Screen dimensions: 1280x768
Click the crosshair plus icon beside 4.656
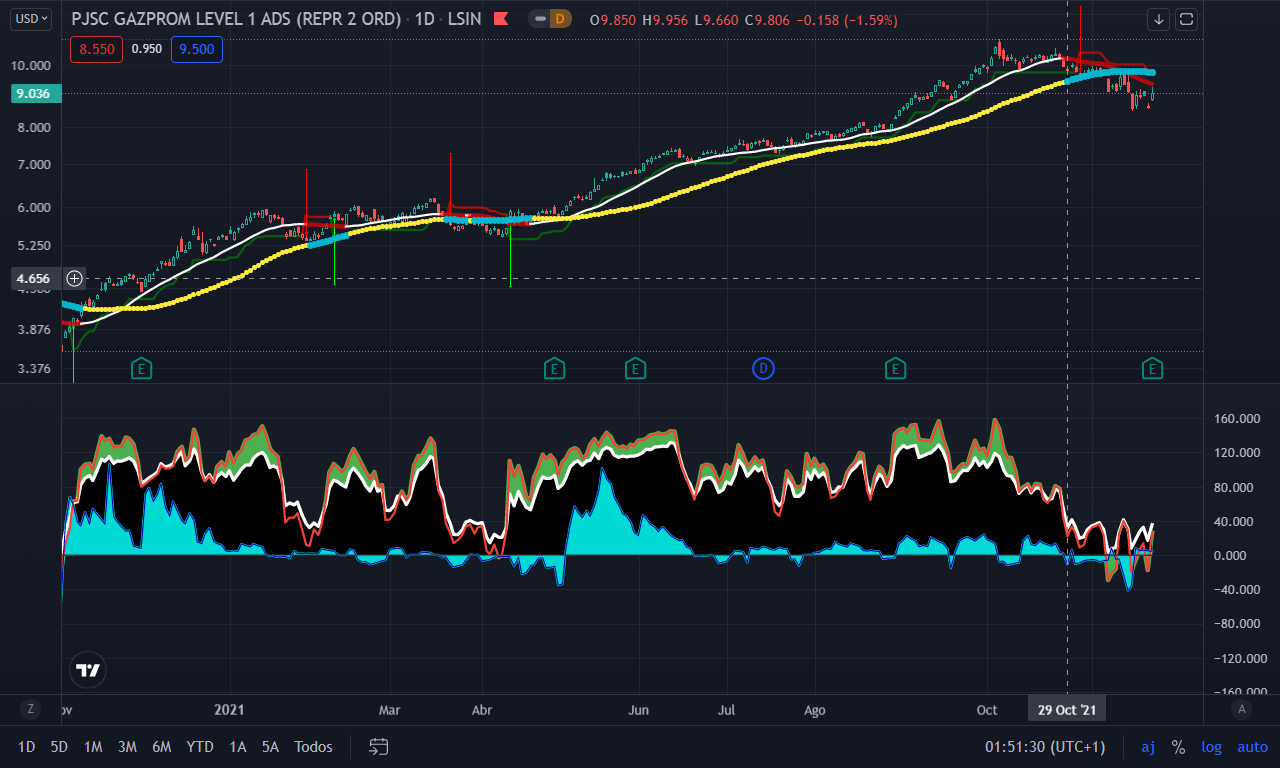74,279
